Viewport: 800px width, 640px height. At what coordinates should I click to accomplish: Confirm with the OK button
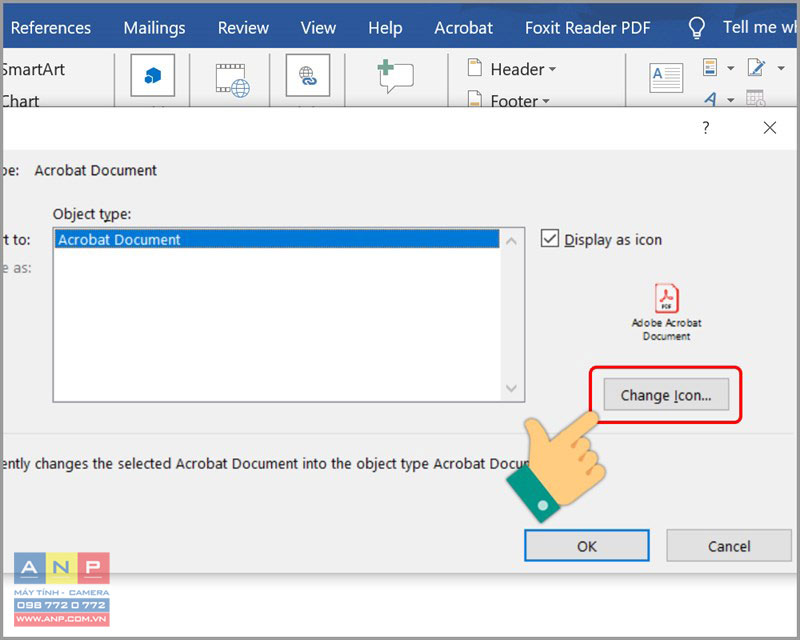click(x=587, y=546)
